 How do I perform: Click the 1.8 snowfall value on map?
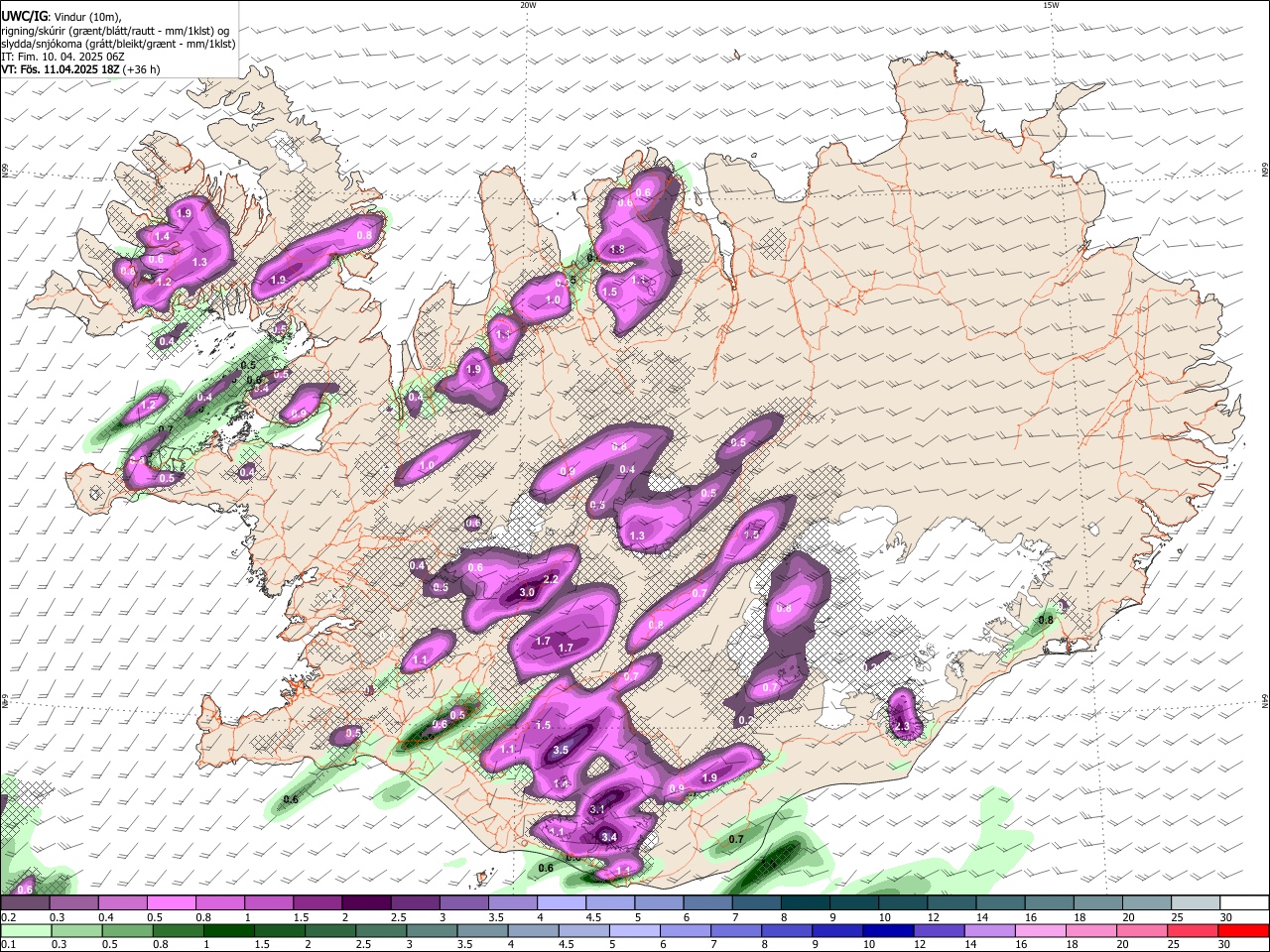click(x=617, y=249)
